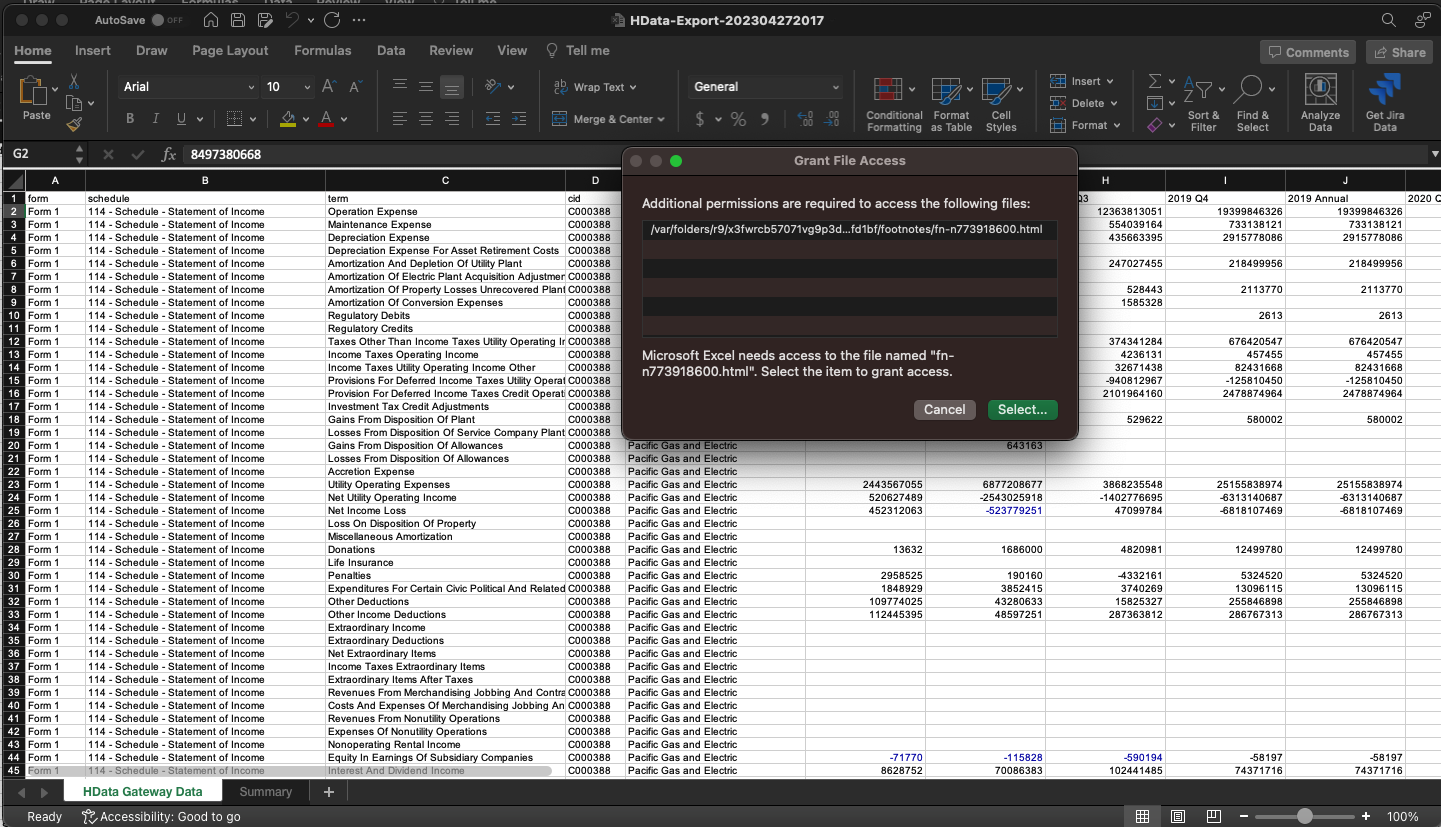Screen dimensions: 1441x827
Task: Click the Decrease Indent icon
Action: click(492, 119)
